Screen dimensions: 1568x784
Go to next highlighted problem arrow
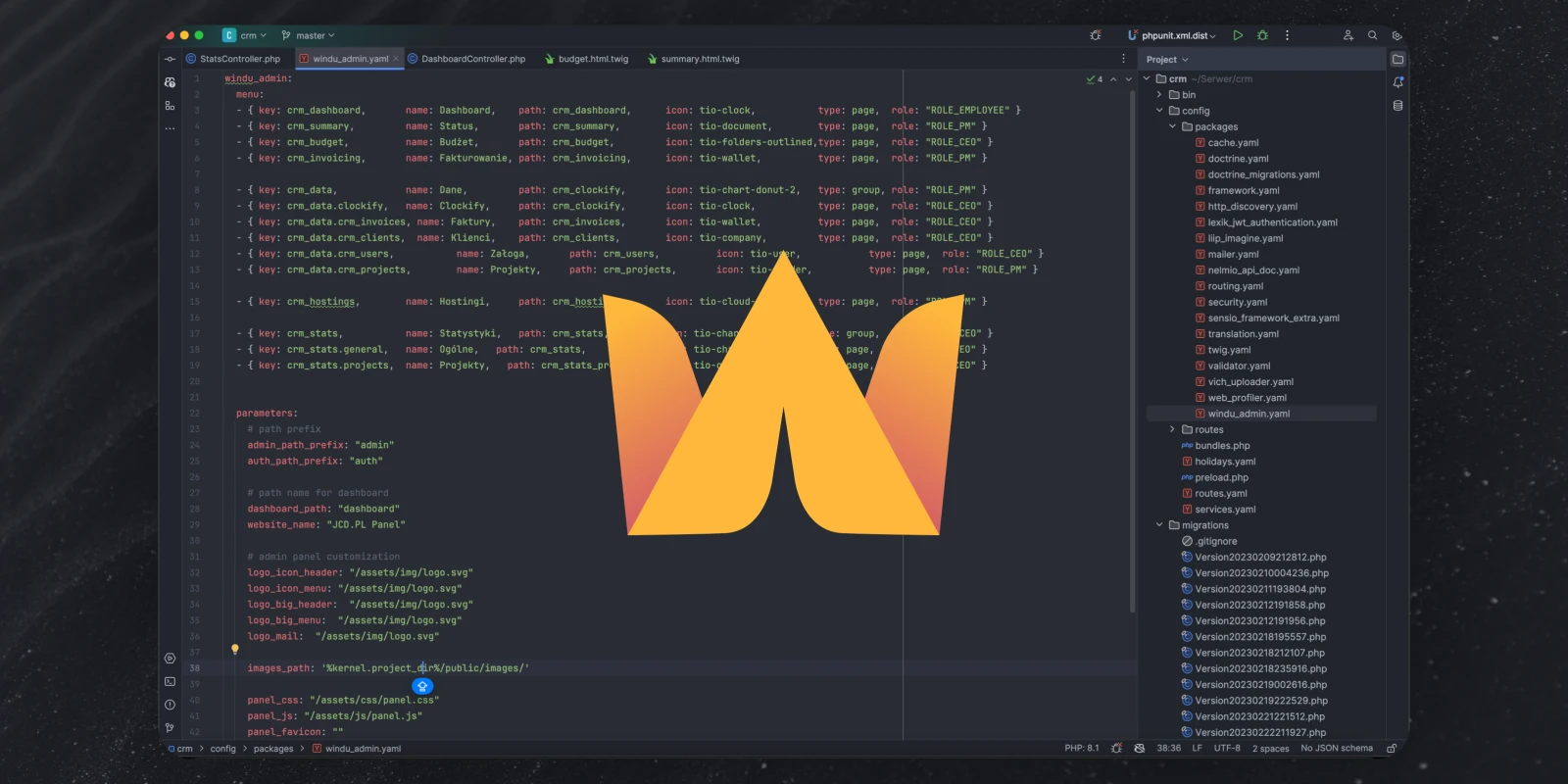(1128, 79)
